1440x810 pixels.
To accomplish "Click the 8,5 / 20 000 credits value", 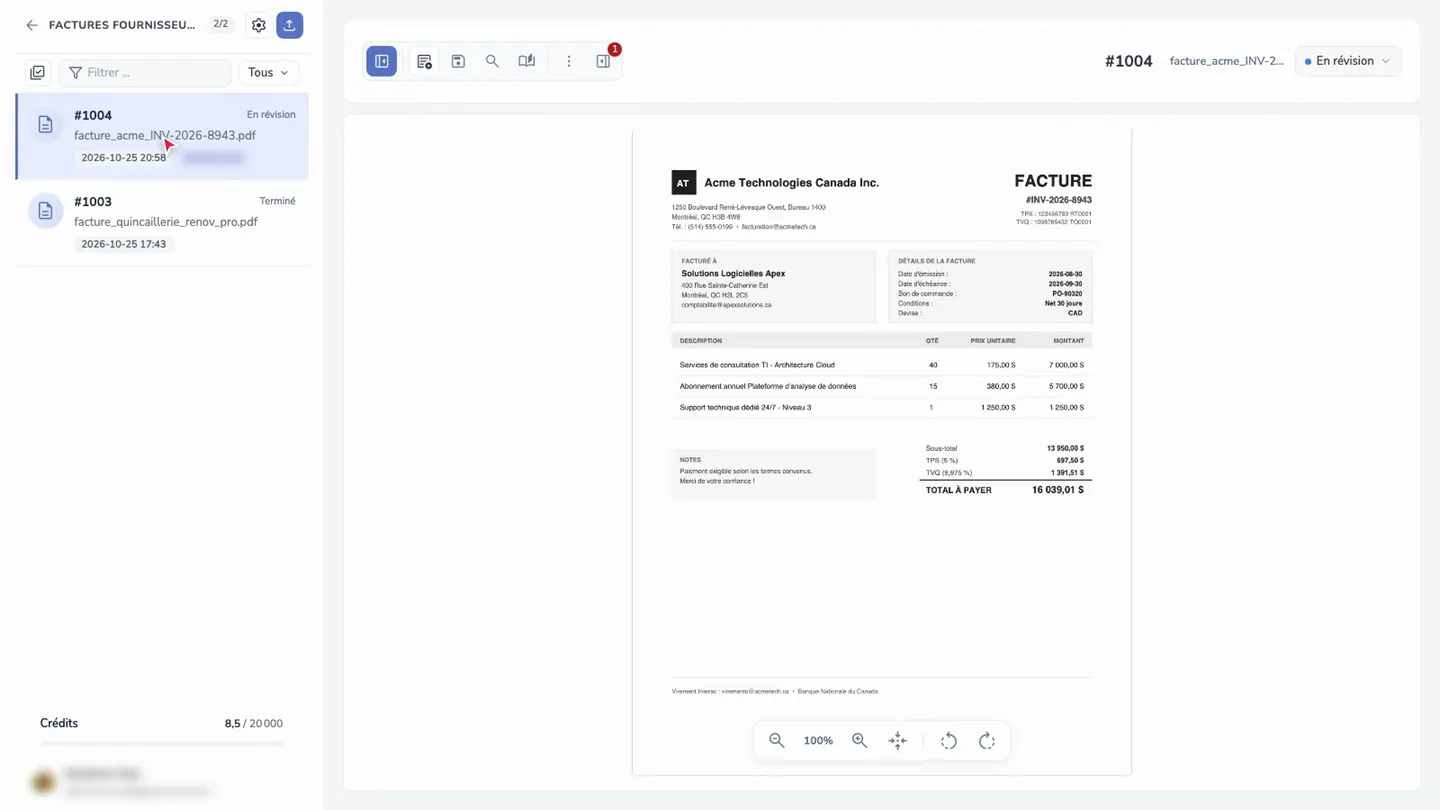I will pos(254,723).
